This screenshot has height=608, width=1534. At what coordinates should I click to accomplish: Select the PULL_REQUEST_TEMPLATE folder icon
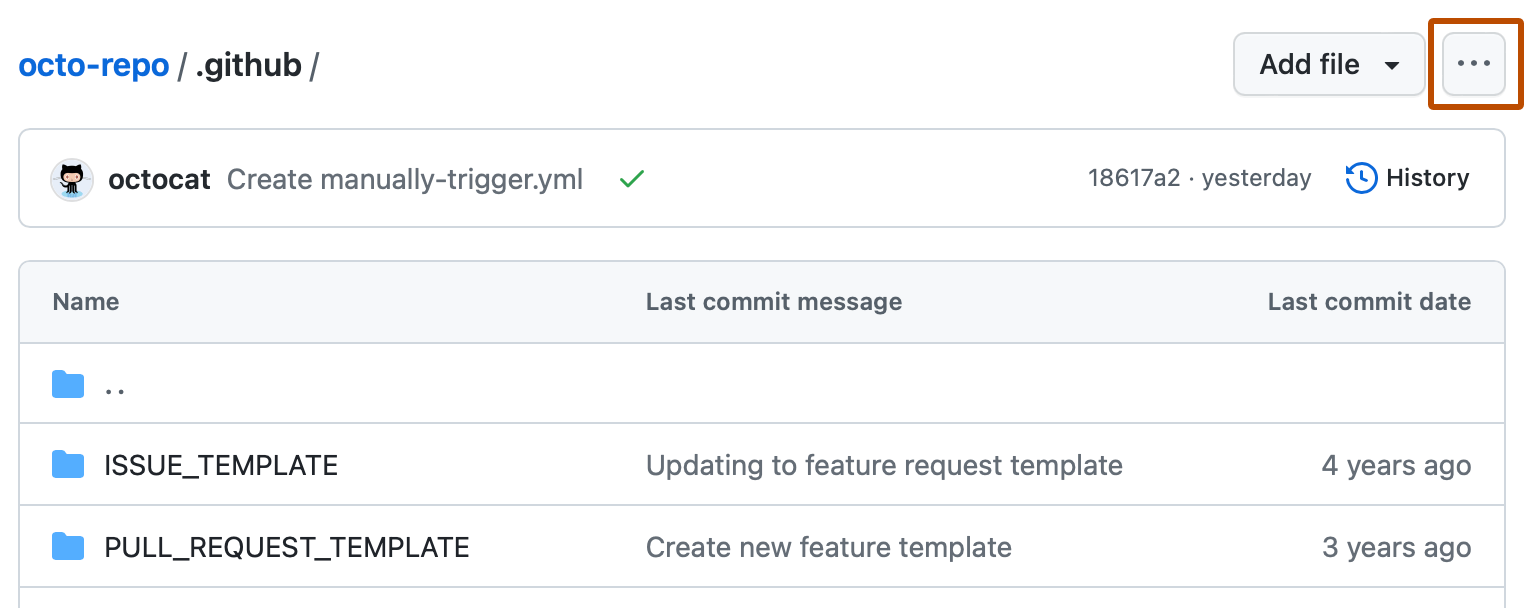pyautogui.click(x=67, y=546)
